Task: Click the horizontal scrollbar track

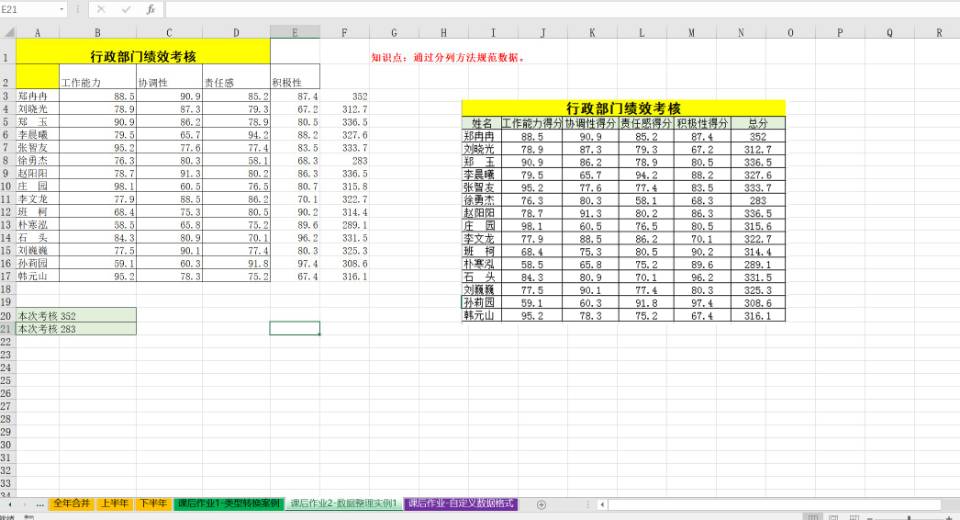Action: (774, 504)
